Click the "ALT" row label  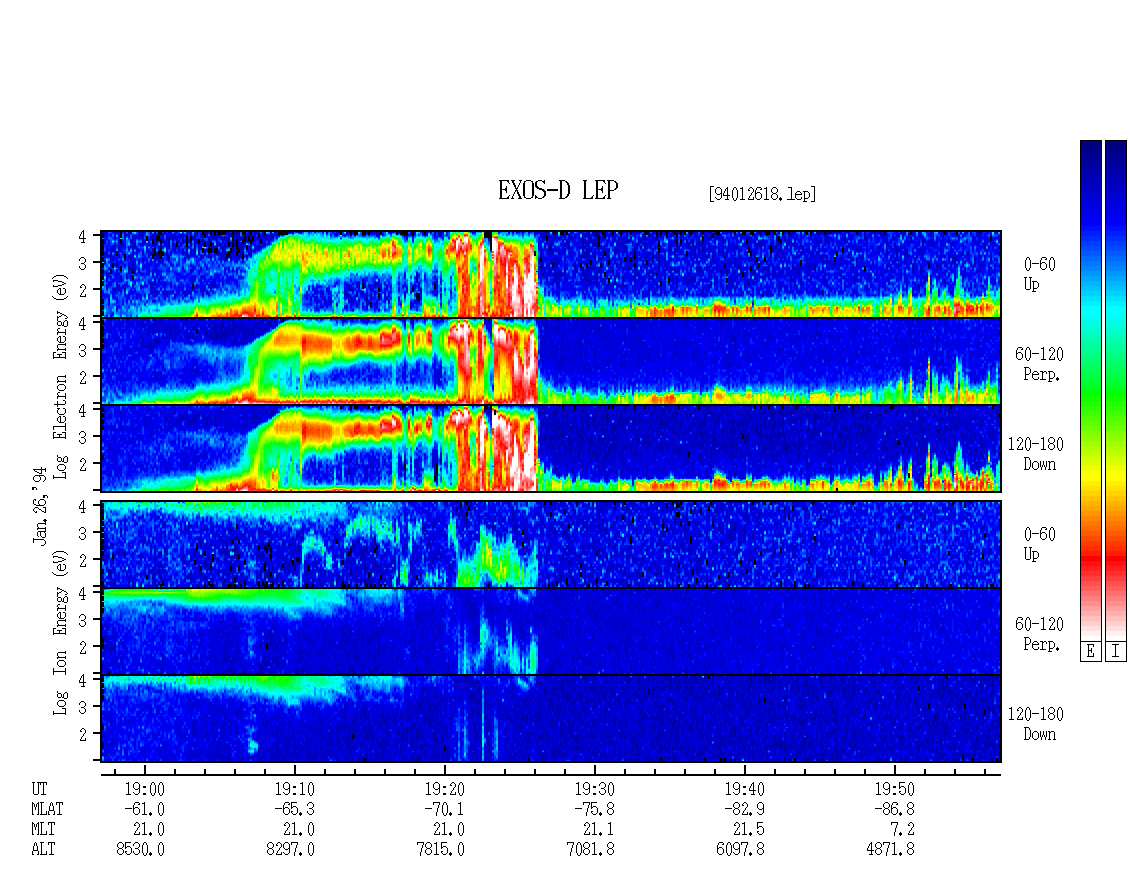pos(43,849)
